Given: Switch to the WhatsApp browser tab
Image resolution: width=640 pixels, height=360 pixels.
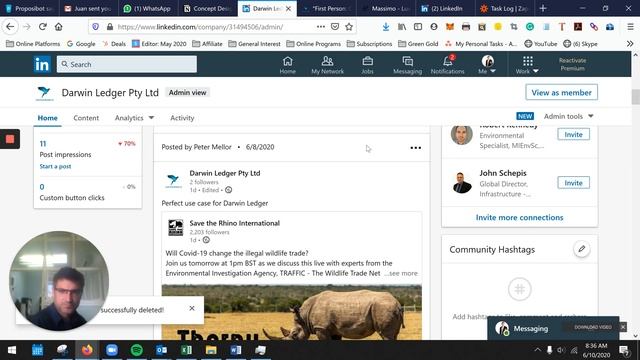Looking at the screenshot, I should point(147,8).
